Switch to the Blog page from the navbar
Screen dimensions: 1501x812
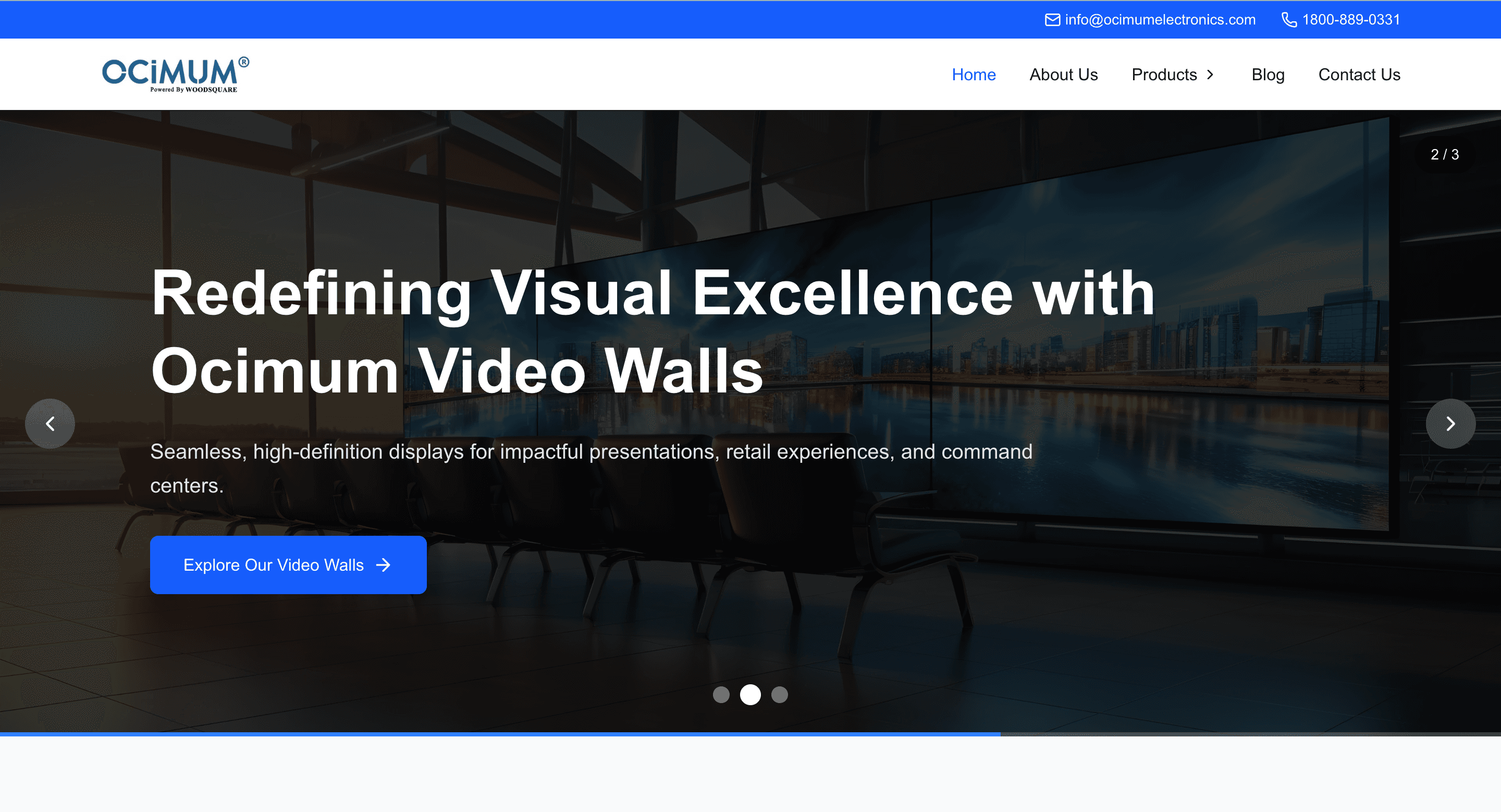tap(1269, 75)
